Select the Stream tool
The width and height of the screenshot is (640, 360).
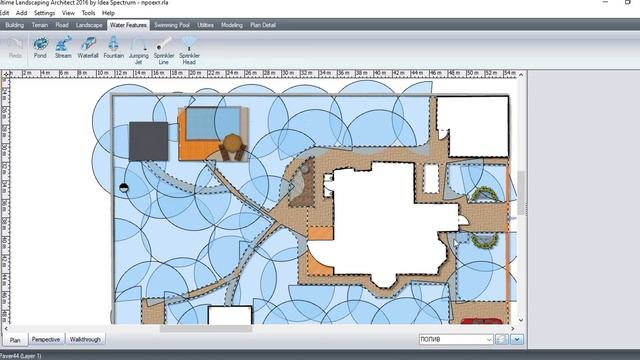[x=63, y=48]
